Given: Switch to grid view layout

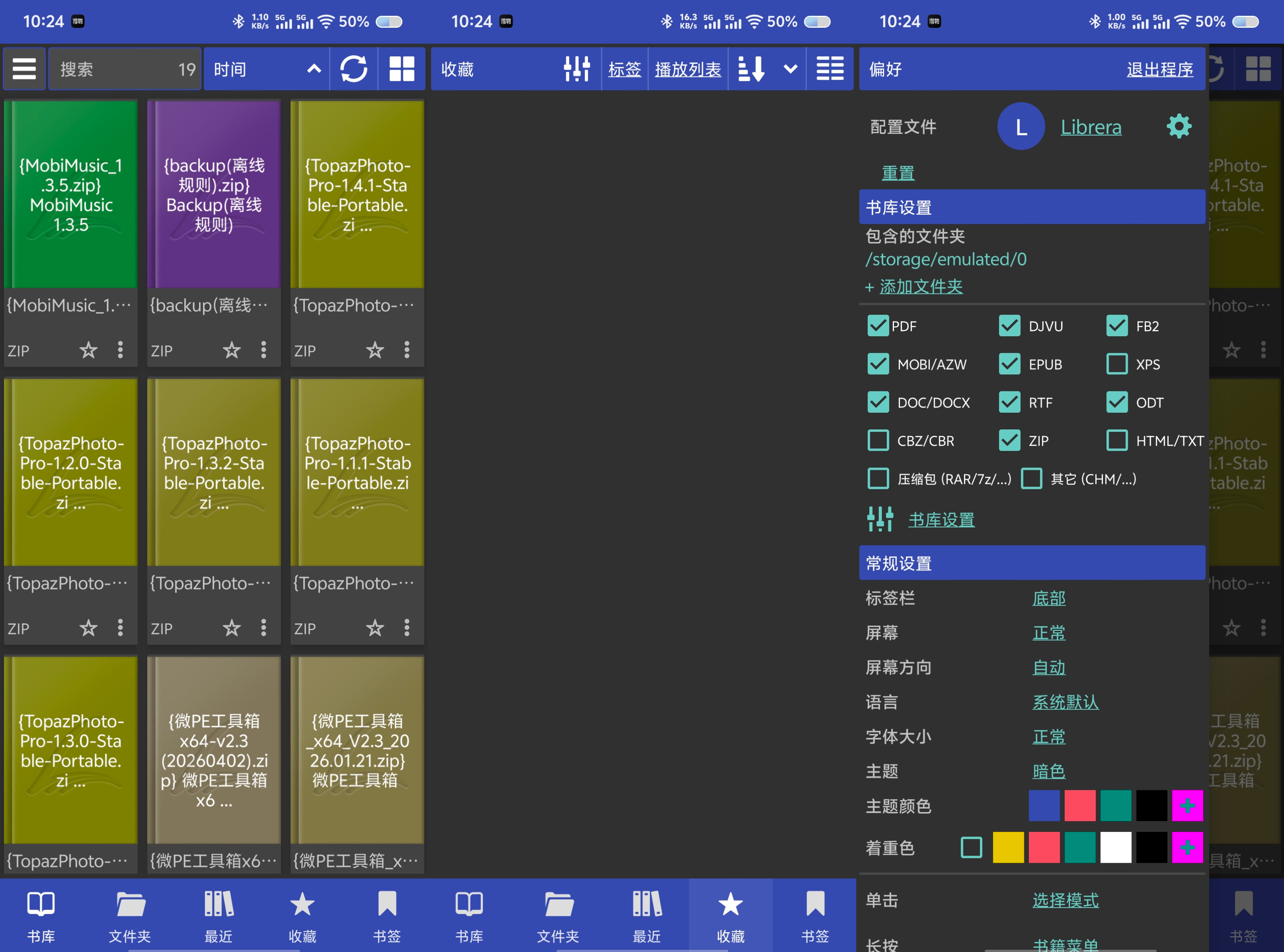Looking at the screenshot, I should tap(402, 69).
